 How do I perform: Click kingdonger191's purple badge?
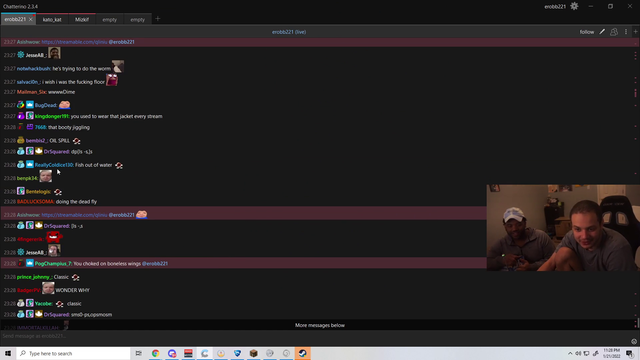pyautogui.click(x=21, y=116)
